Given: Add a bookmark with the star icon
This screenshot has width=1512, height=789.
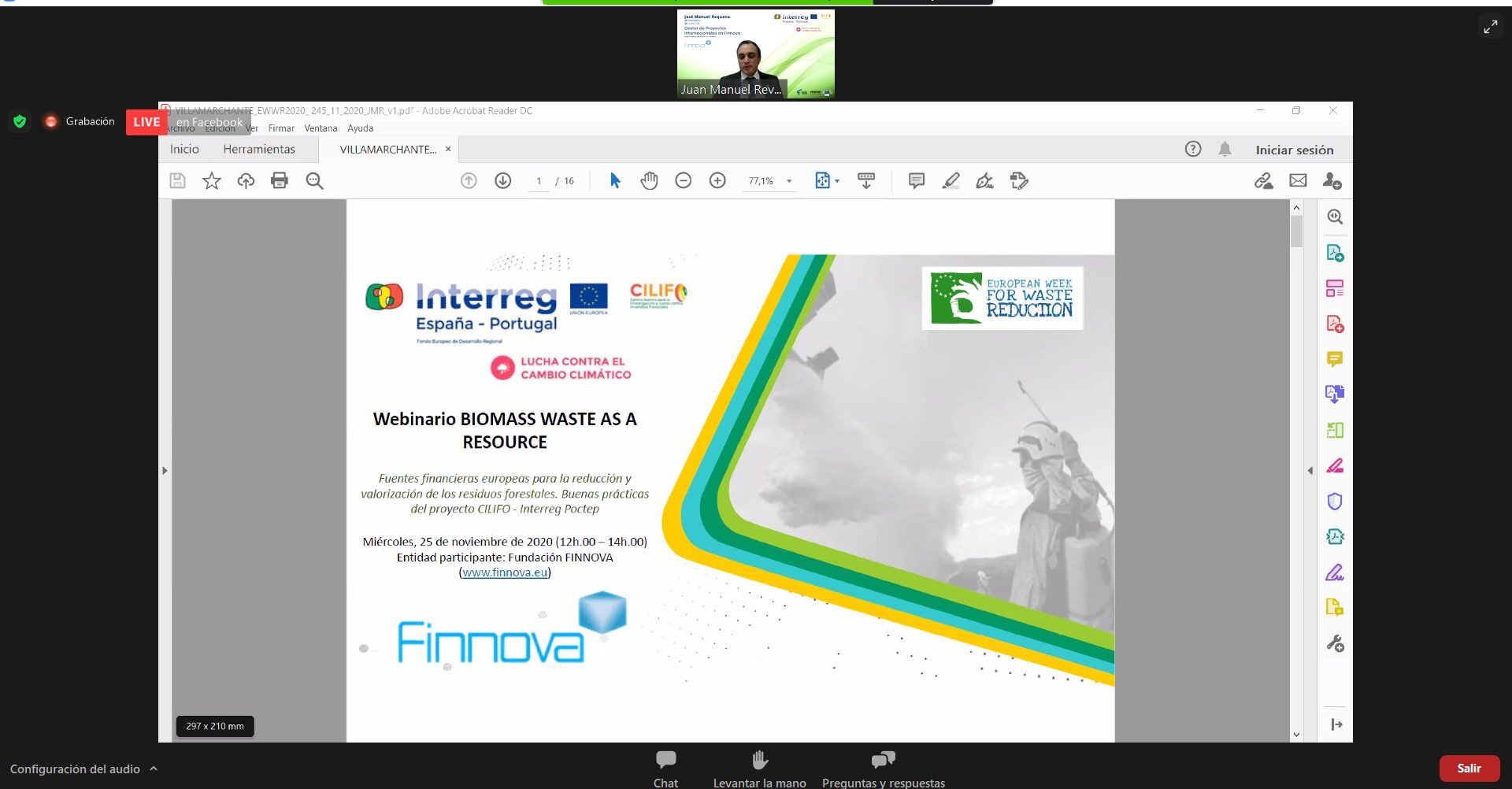Looking at the screenshot, I should pos(212,181).
